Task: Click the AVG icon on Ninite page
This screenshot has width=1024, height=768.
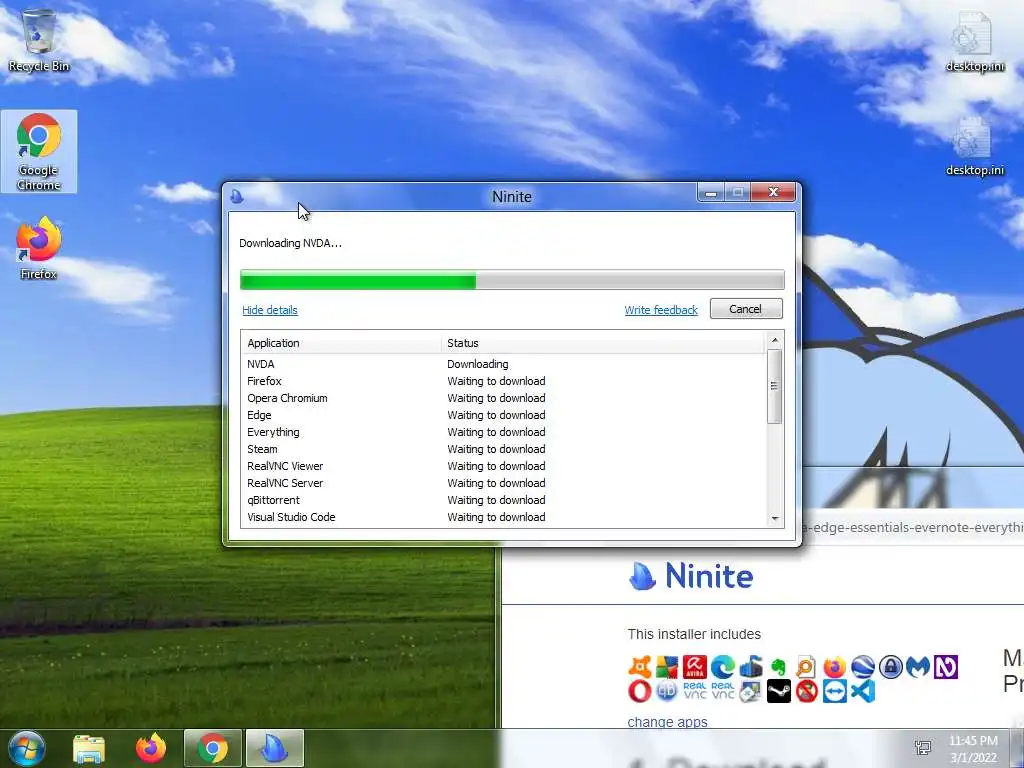Action: pyautogui.click(x=667, y=667)
